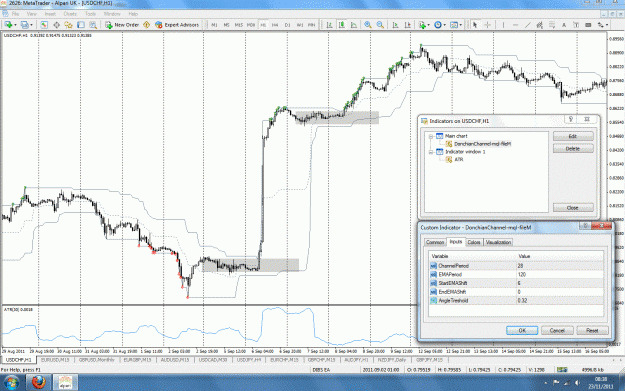Expand the profiles dropdown arrow

[31, 25]
